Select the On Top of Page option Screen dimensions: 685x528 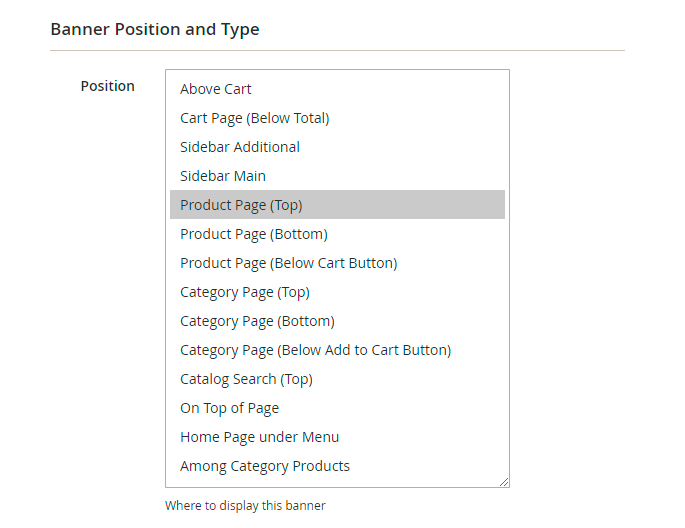pyautogui.click(x=229, y=408)
